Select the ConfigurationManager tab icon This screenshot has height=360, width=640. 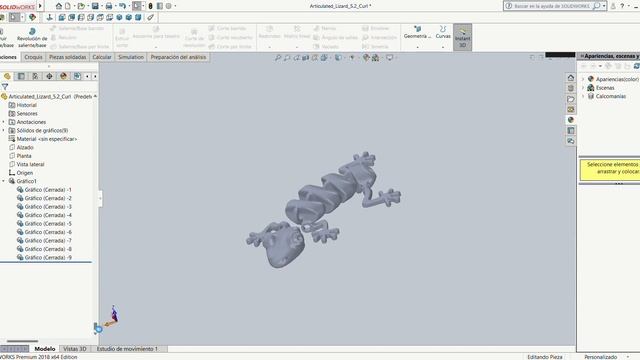coord(35,76)
